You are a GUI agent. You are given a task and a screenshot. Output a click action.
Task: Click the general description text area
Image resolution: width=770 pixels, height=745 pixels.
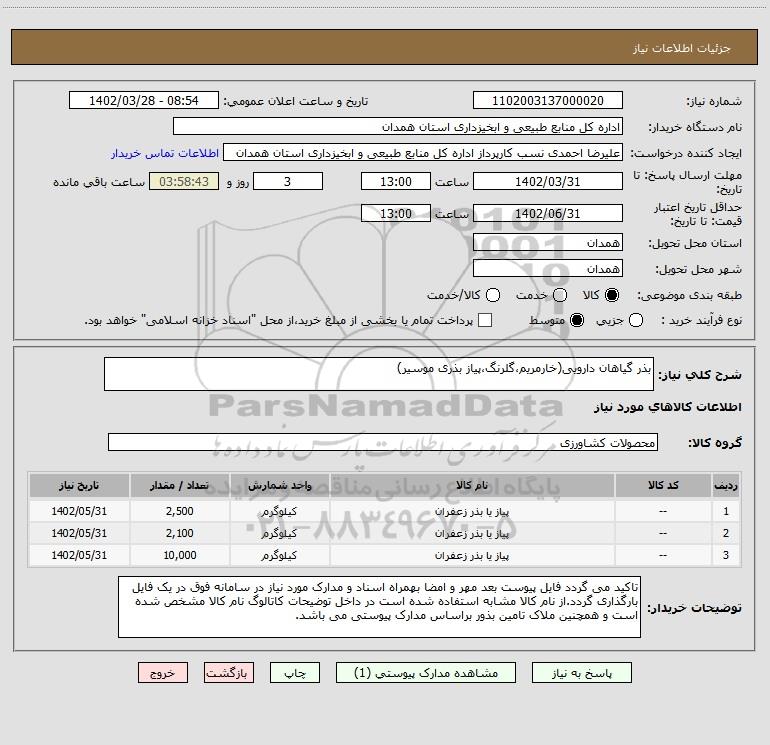[379, 374]
